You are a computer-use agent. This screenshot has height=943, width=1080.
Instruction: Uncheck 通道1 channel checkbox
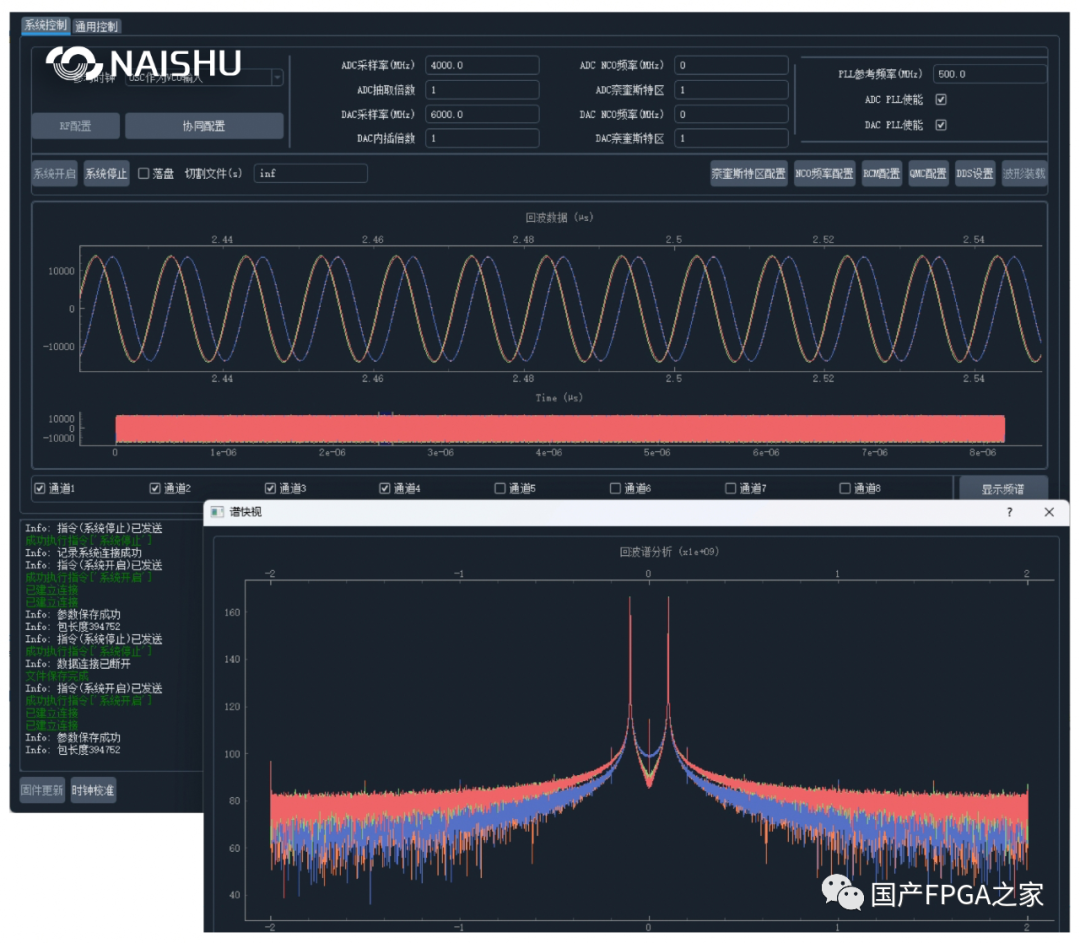point(40,488)
